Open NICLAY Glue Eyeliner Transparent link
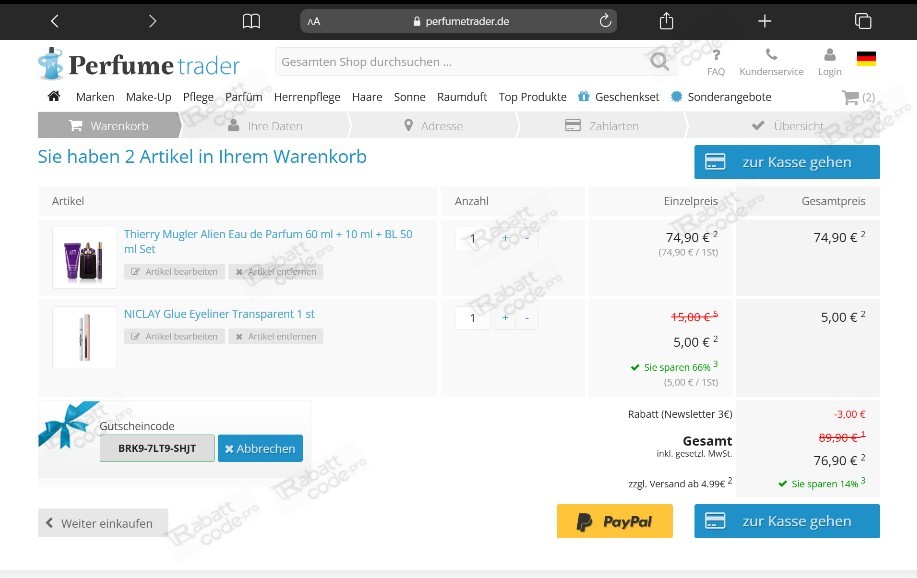The width and height of the screenshot is (917, 578). point(219,314)
